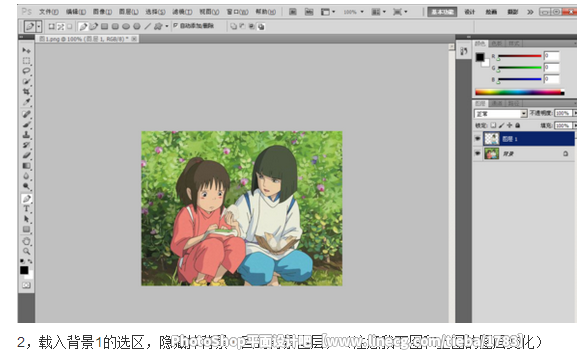Select the Blur tool
The height and width of the screenshot is (360, 579).
[x=26, y=176]
